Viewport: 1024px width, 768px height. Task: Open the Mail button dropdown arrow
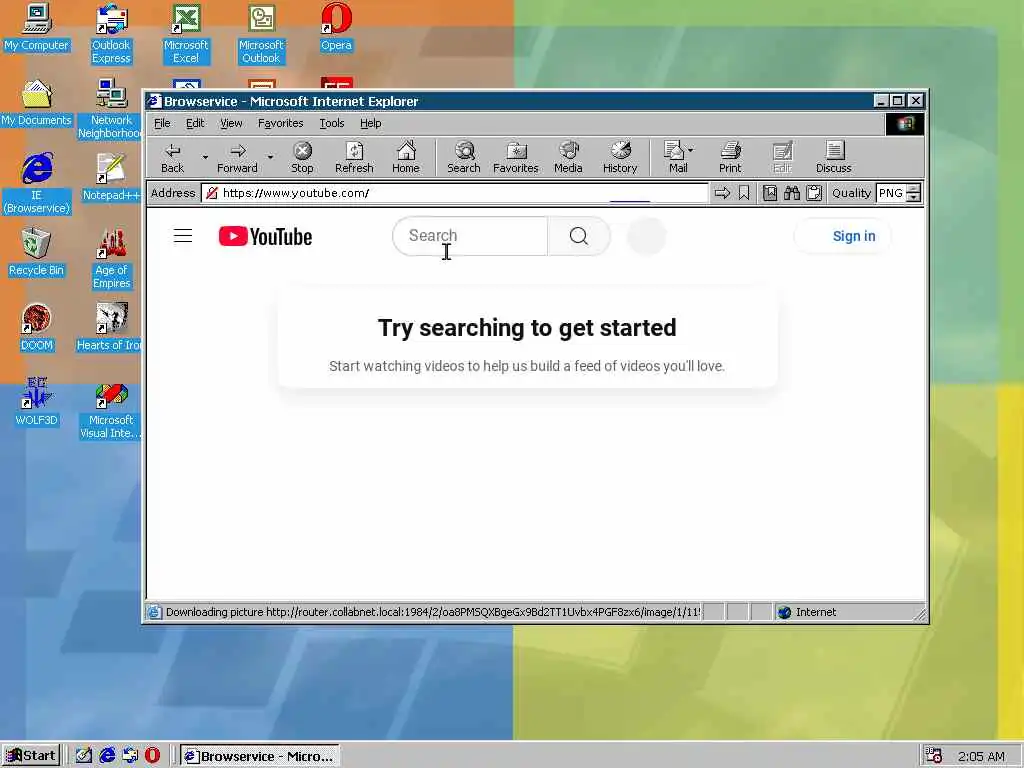pos(691,150)
